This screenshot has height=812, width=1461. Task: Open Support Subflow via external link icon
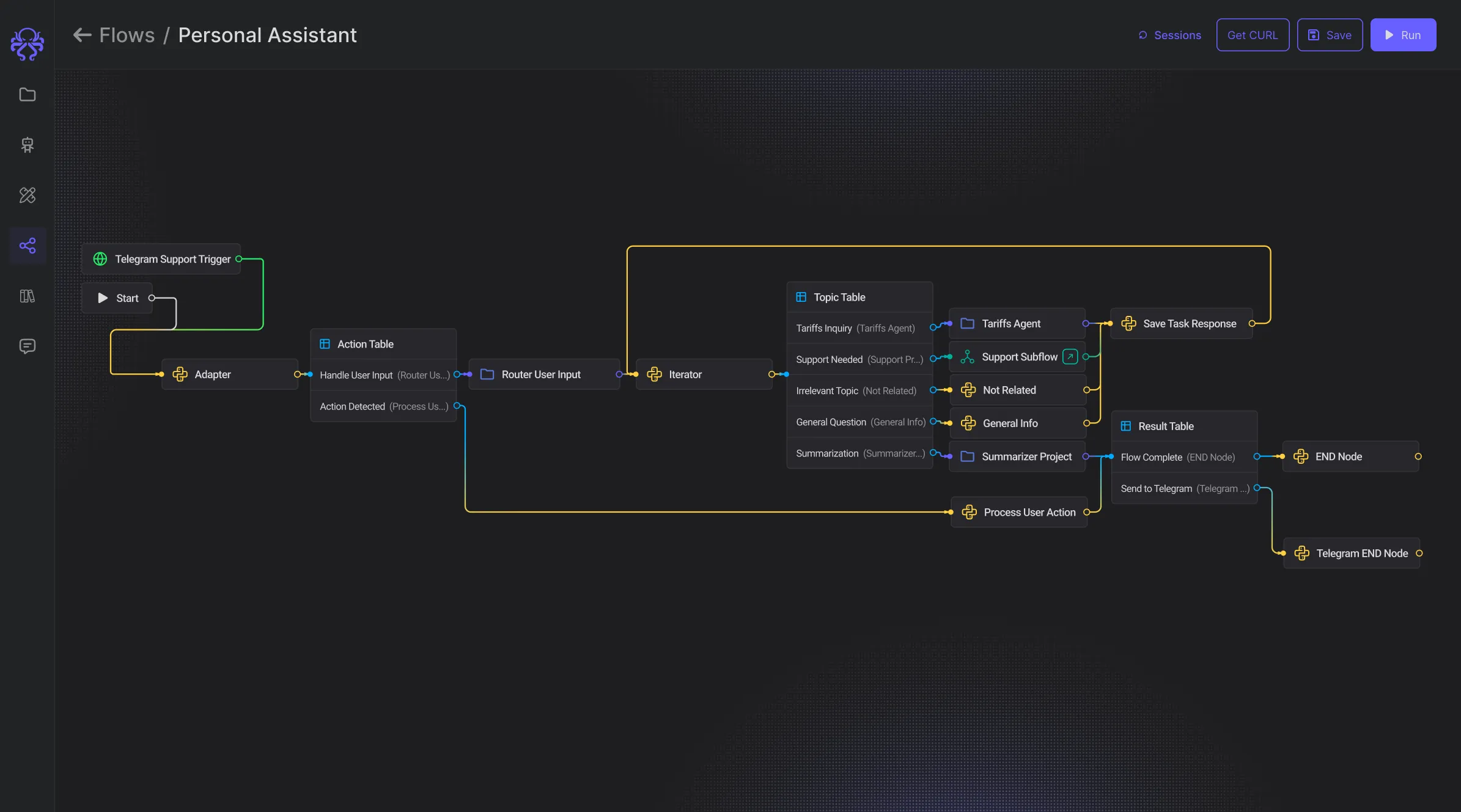point(1070,357)
